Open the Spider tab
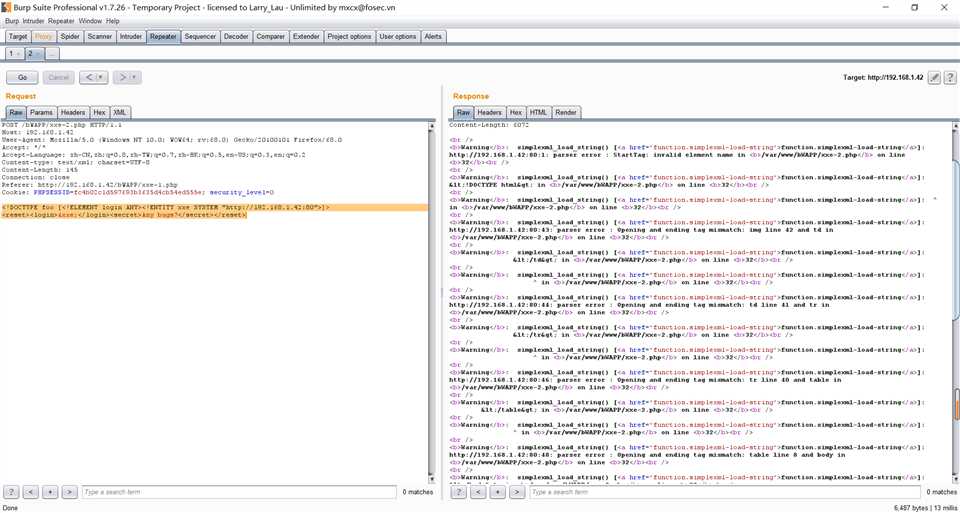The height and width of the screenshot is (513, 960). point(70,37)
